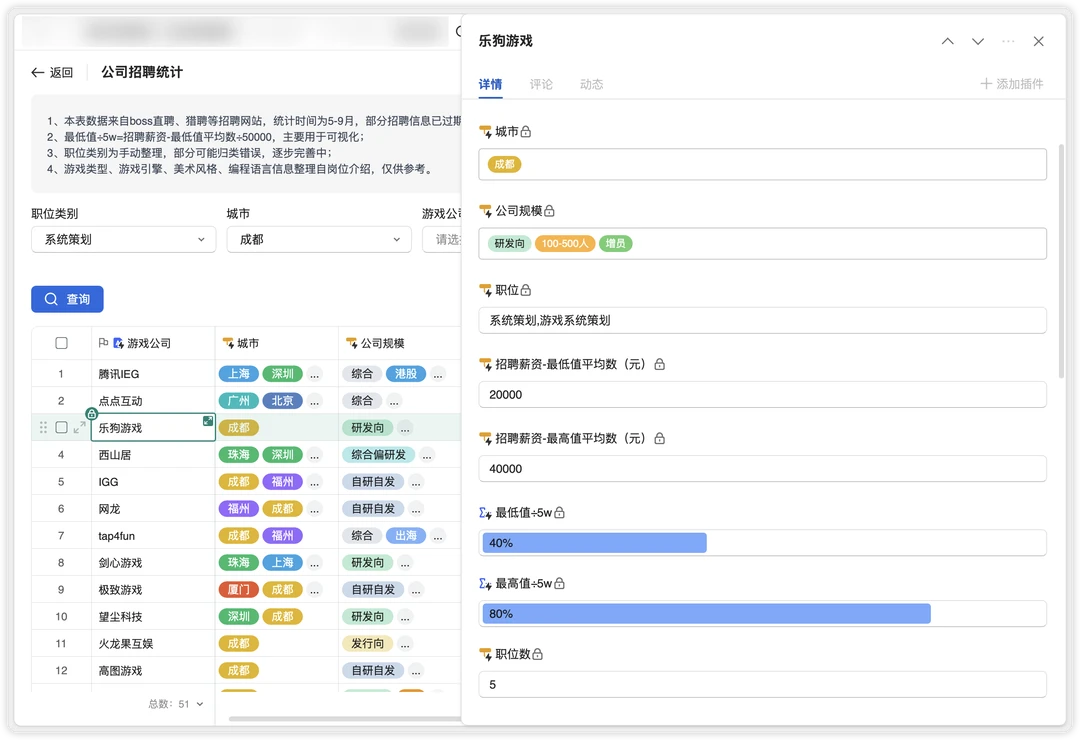The width and height of the screenshot is (1080, 740).
Task: Click the lock icon beside the 职位 field label
Action: point(526,290)
